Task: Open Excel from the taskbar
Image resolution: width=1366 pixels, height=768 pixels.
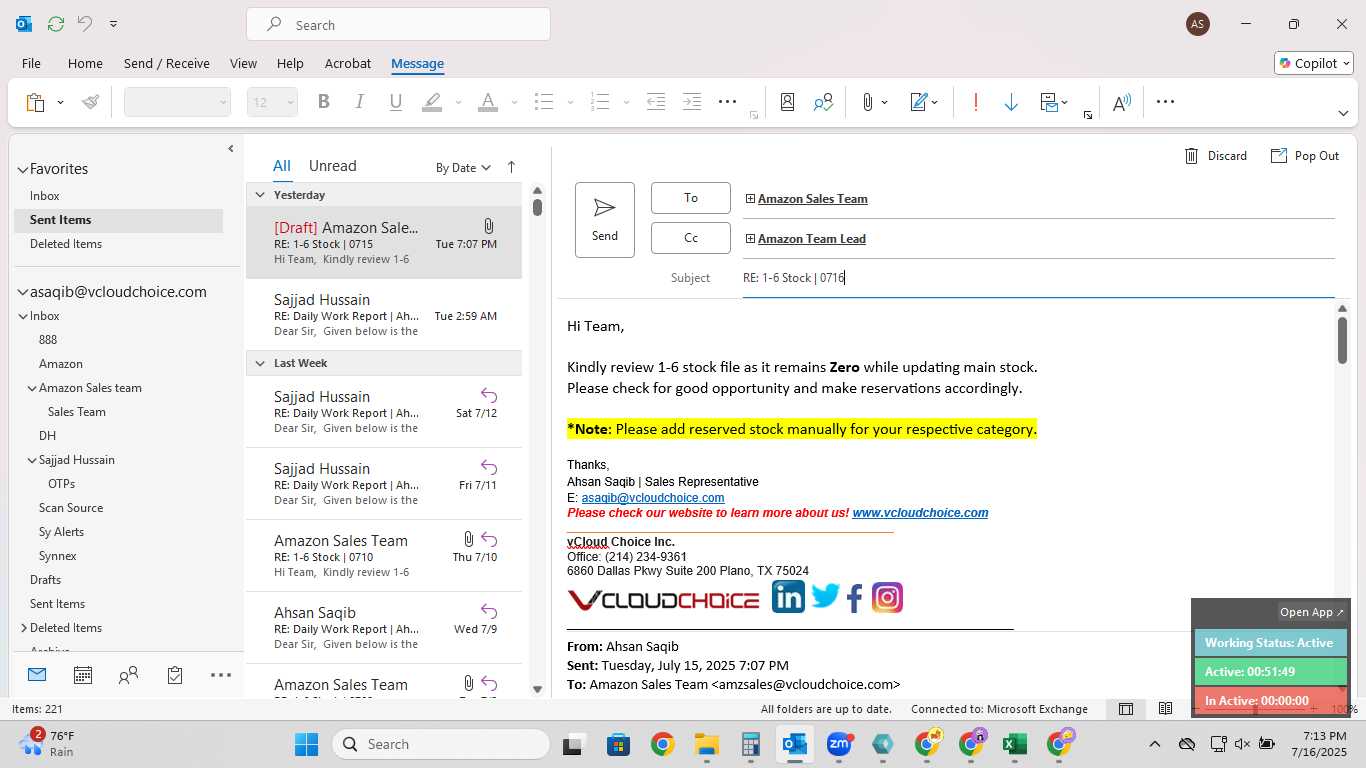Action: click(x=1015, y=744)
